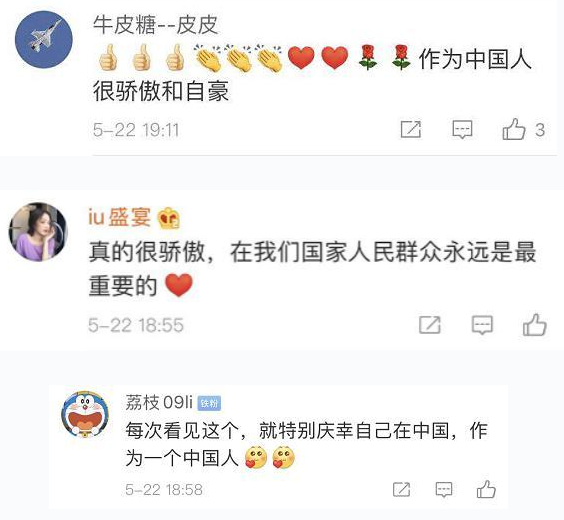Tap the crown membership badge beside iu盛宴
This screenshot has height=520, width=564.
coord(169,218)
